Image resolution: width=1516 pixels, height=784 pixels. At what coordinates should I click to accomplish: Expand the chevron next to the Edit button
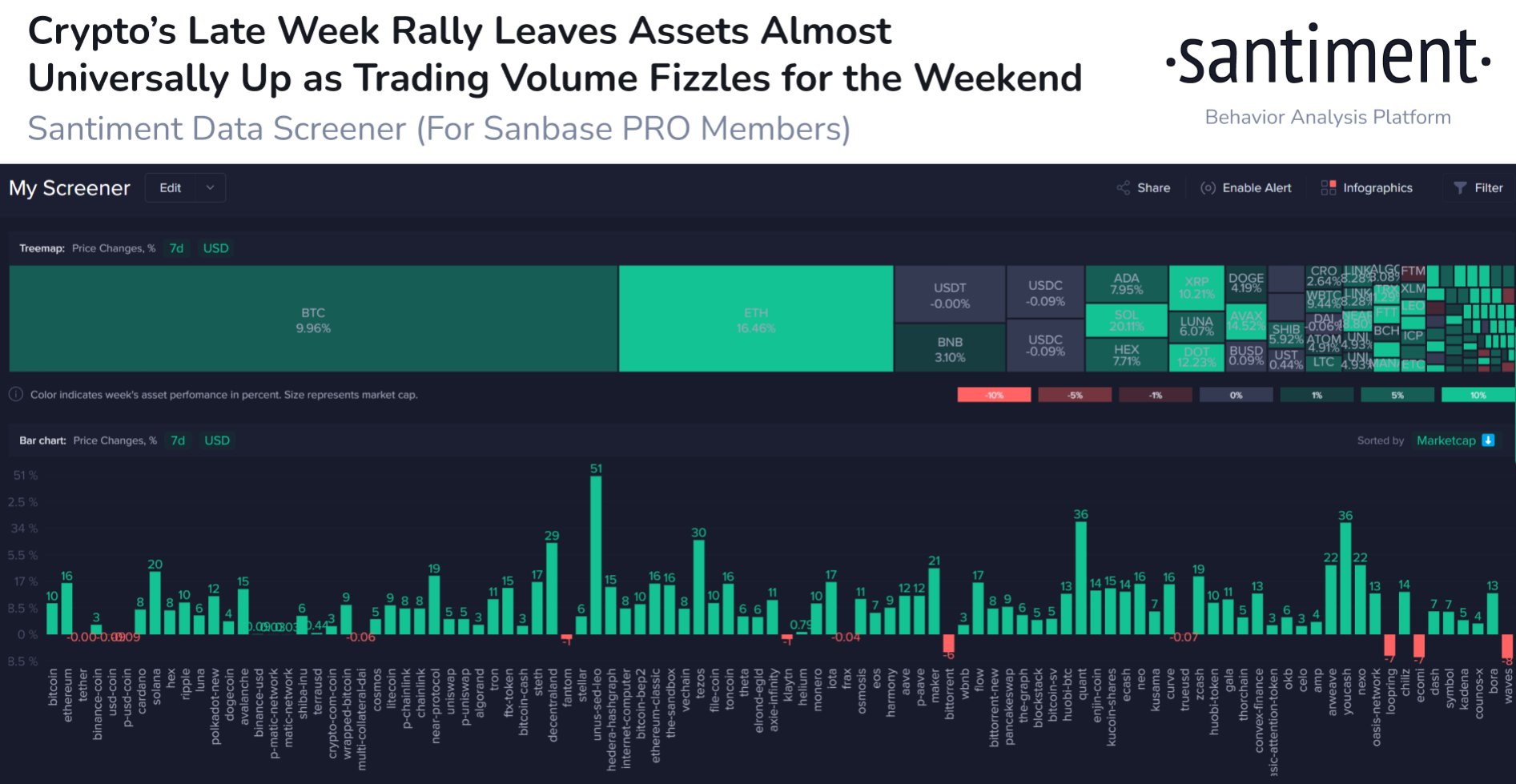coord(211,187)
